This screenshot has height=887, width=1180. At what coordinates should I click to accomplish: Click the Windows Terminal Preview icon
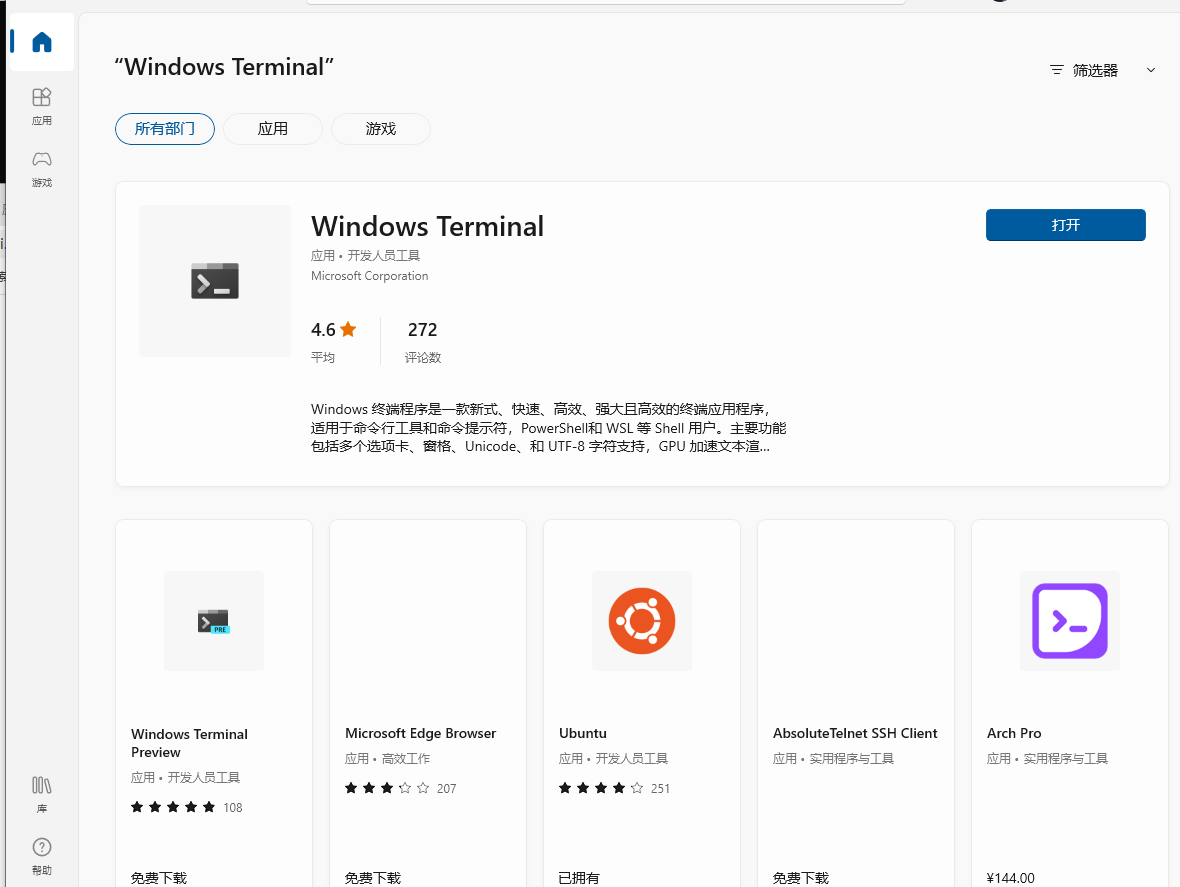(x=214, y=621)
